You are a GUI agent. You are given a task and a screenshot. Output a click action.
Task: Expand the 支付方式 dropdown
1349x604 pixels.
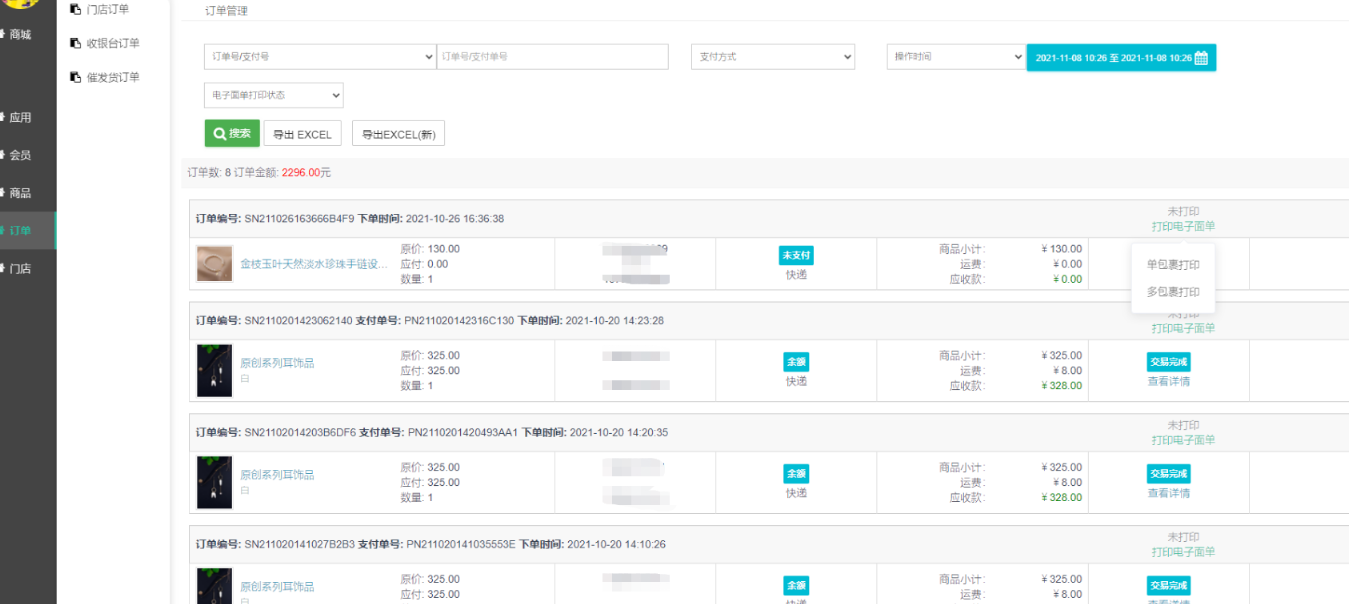[x=772, y=57]
